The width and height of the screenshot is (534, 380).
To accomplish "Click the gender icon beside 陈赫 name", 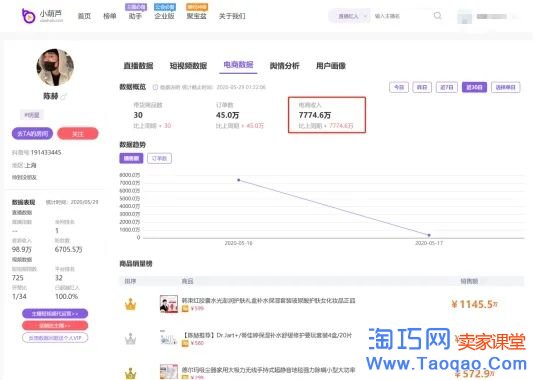I will coord(64,96).
